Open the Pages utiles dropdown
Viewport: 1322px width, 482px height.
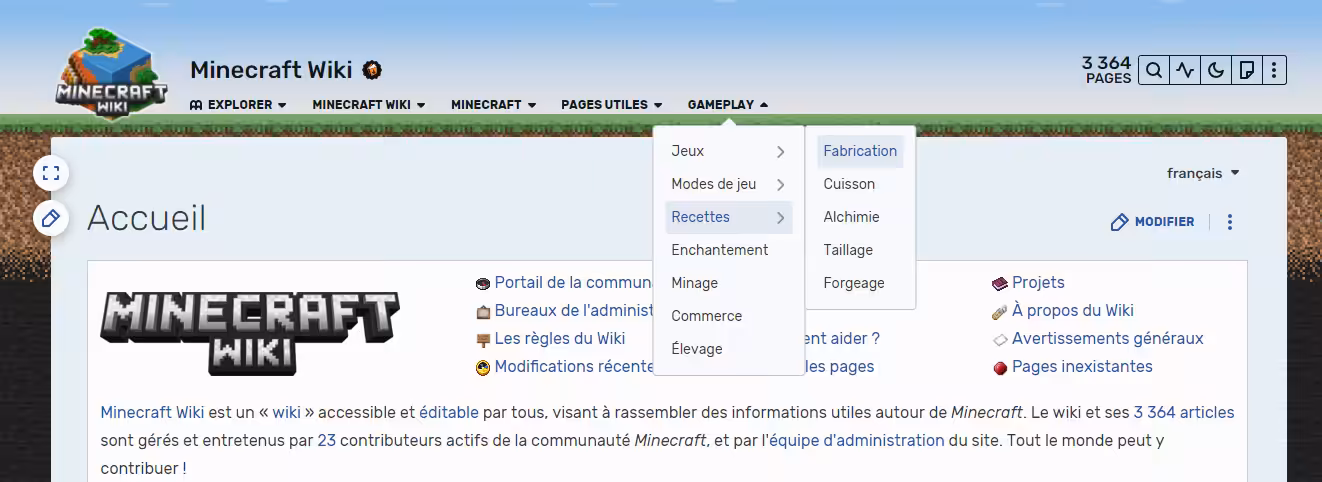tap(612, 104)
